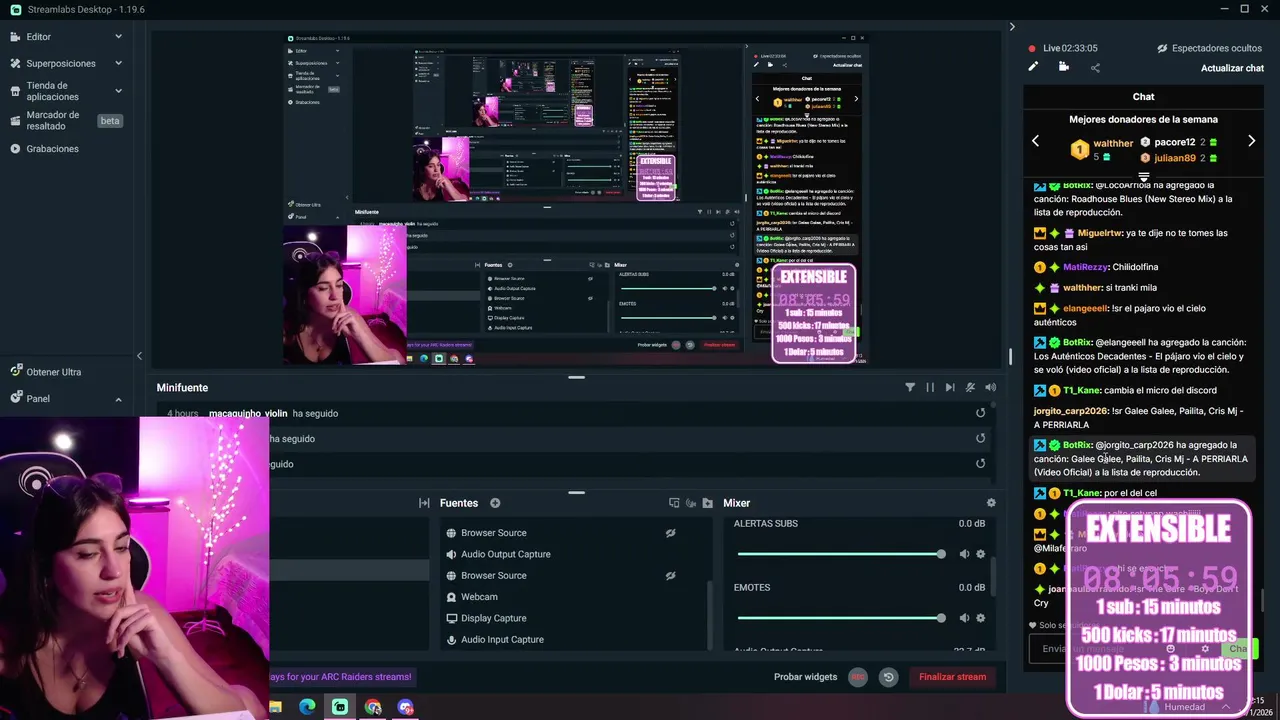Image resolution: width=1280 pixels, height=720 pixels.
Task: Collapse the chat panel with the top arrow
Action: [1011, 27]
